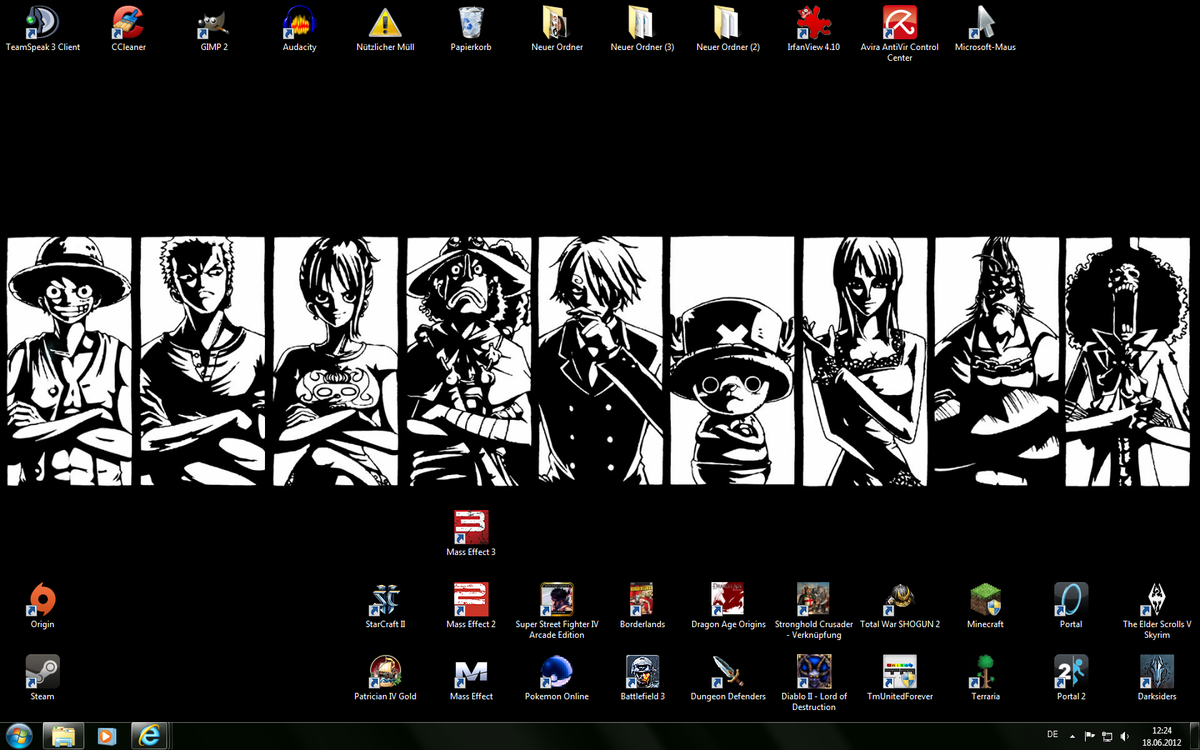
Task: Open Windows Explorer from the taskbar
Action: point(65,735)
